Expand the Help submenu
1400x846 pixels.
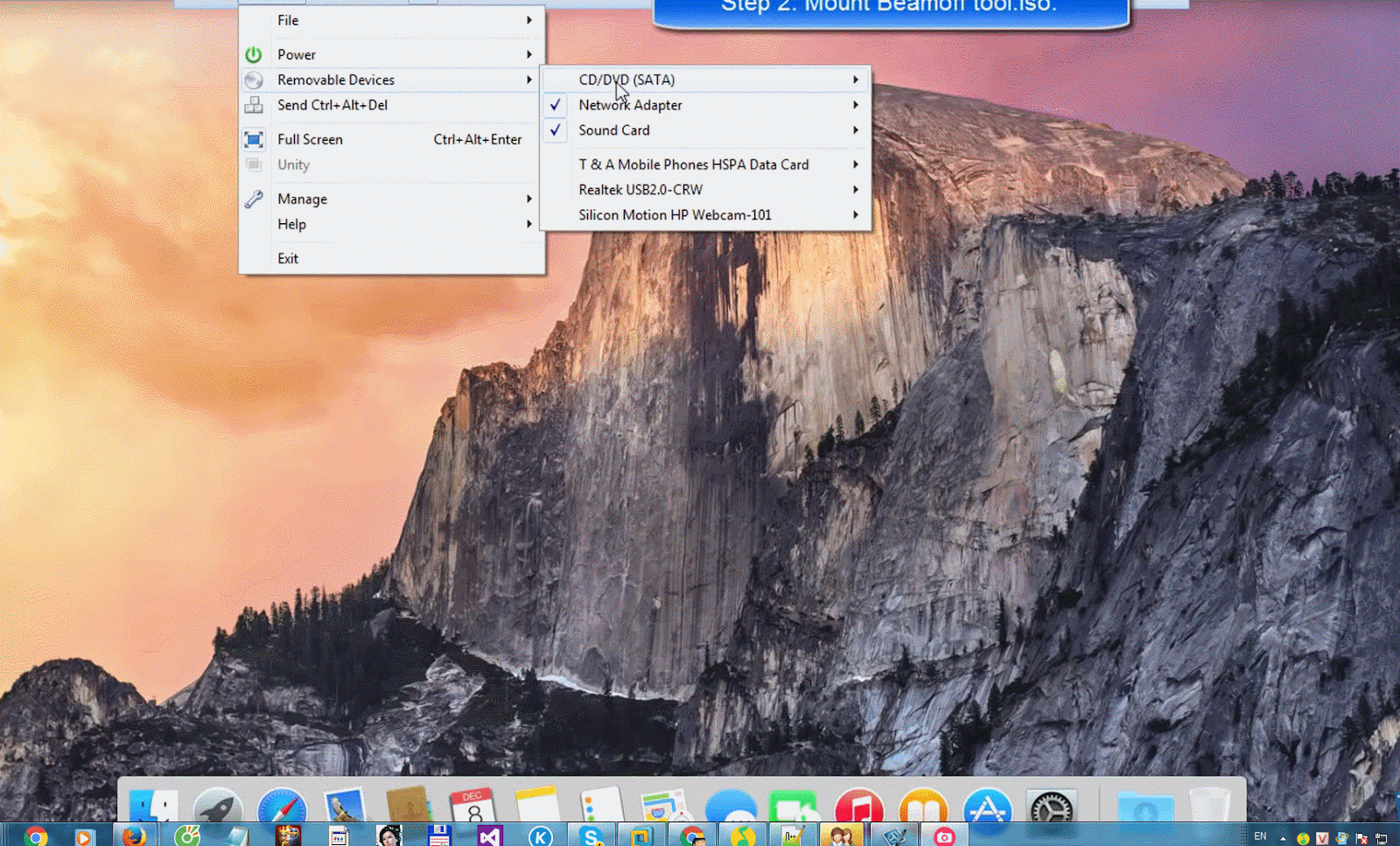click(x=392, y=225)
